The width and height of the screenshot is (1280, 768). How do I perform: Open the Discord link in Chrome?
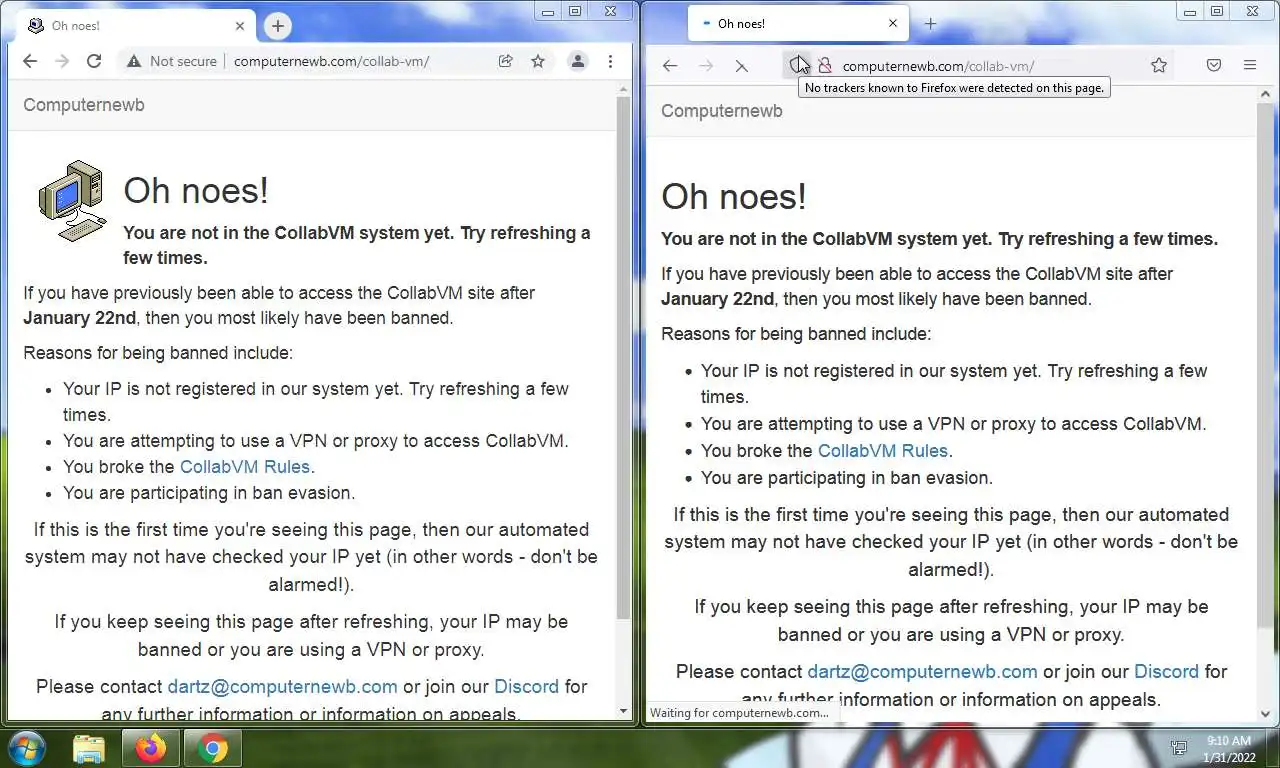tap(526, 687)
